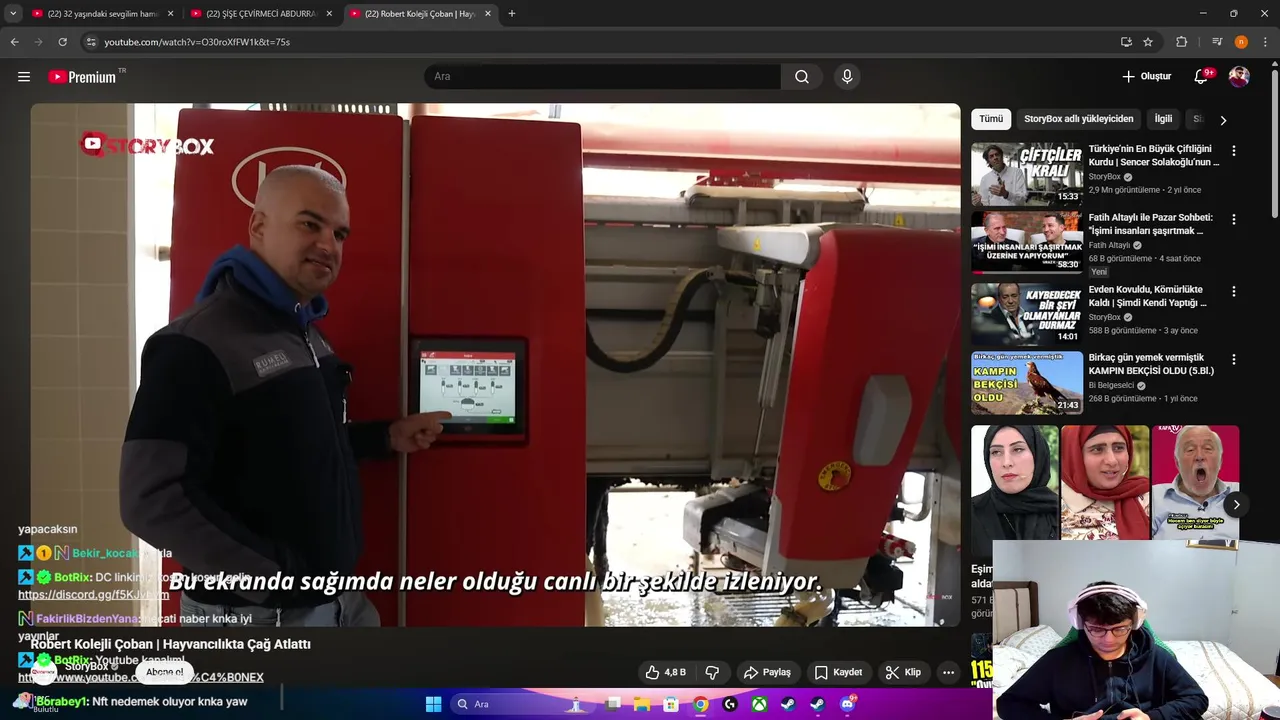Open File Explorer from the taskbar
The width and height of the screenshot is (1280, 720).
coord(642,704)
